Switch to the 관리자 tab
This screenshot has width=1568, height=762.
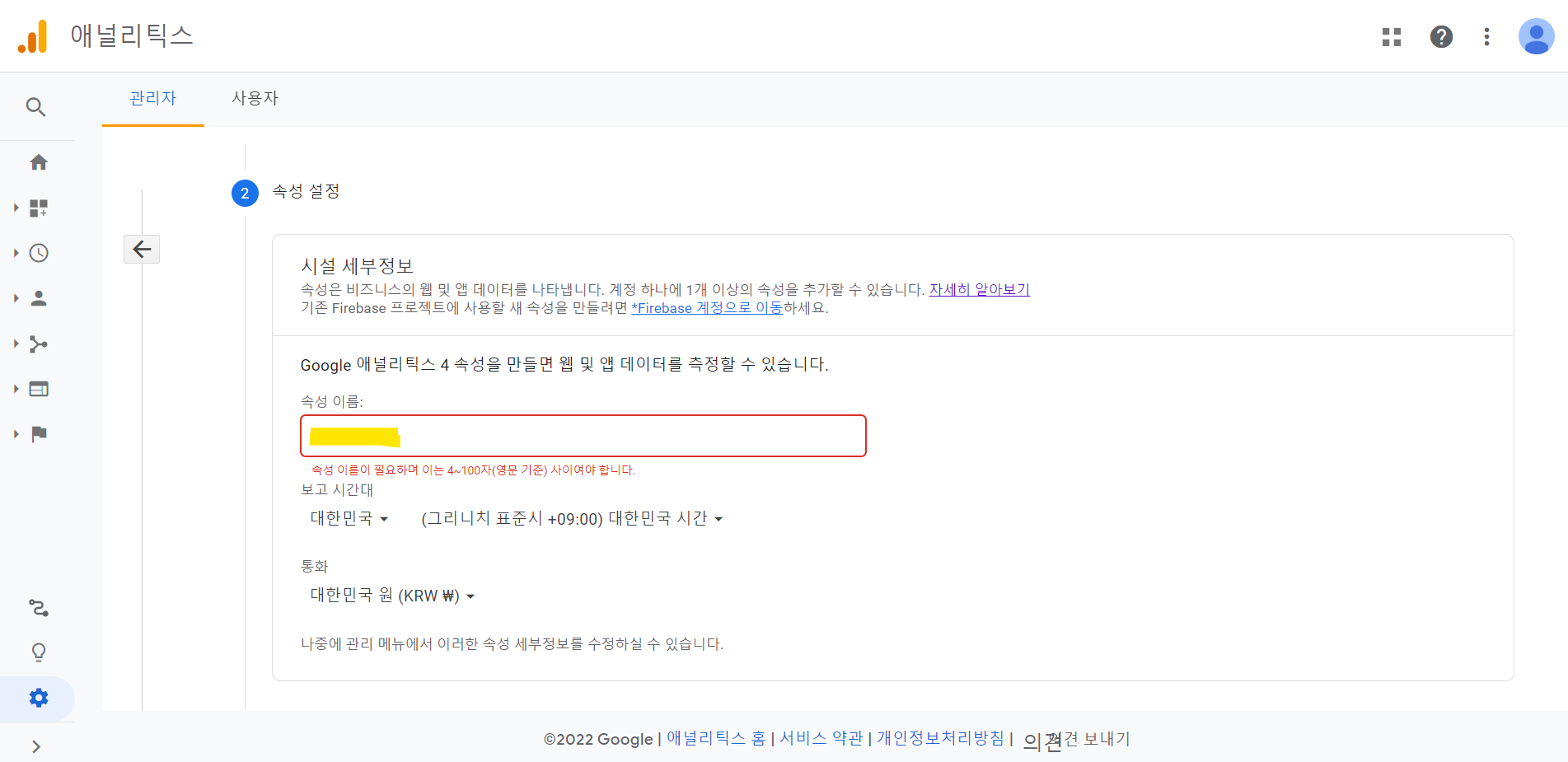point(153,99)
